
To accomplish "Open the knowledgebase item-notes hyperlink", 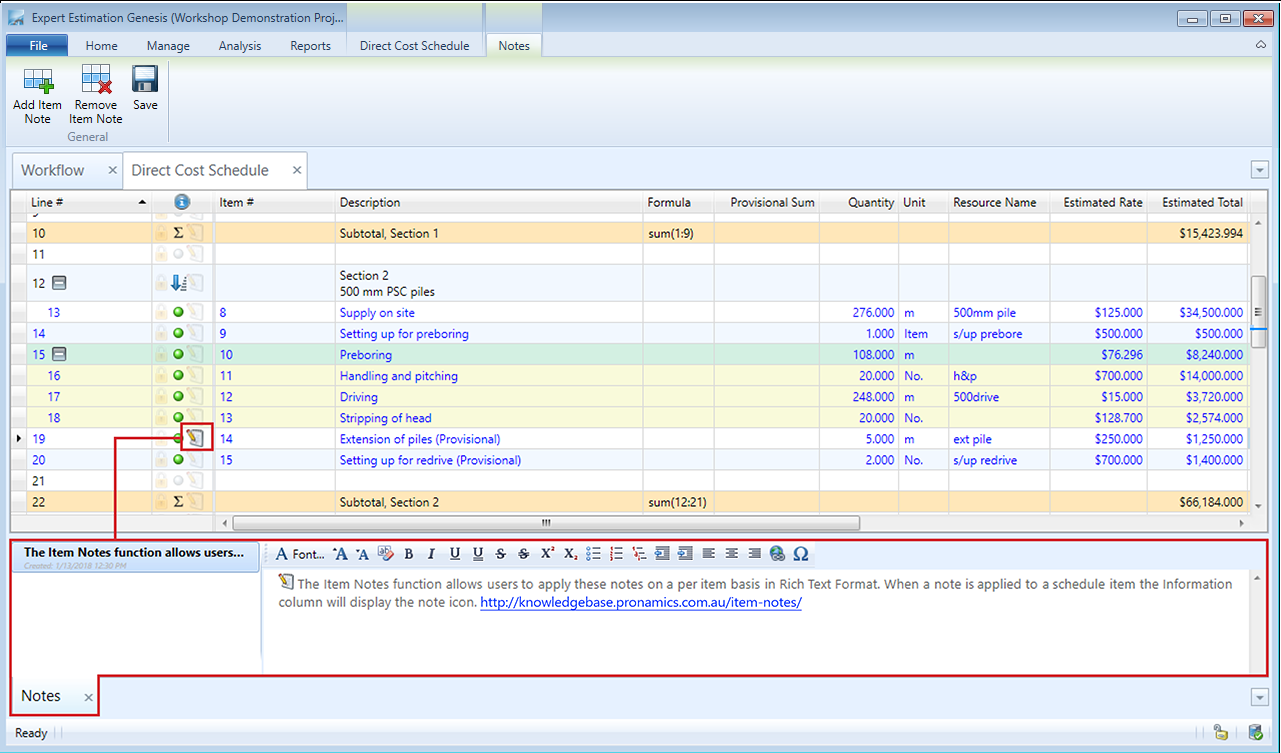I will pos(640,603).
